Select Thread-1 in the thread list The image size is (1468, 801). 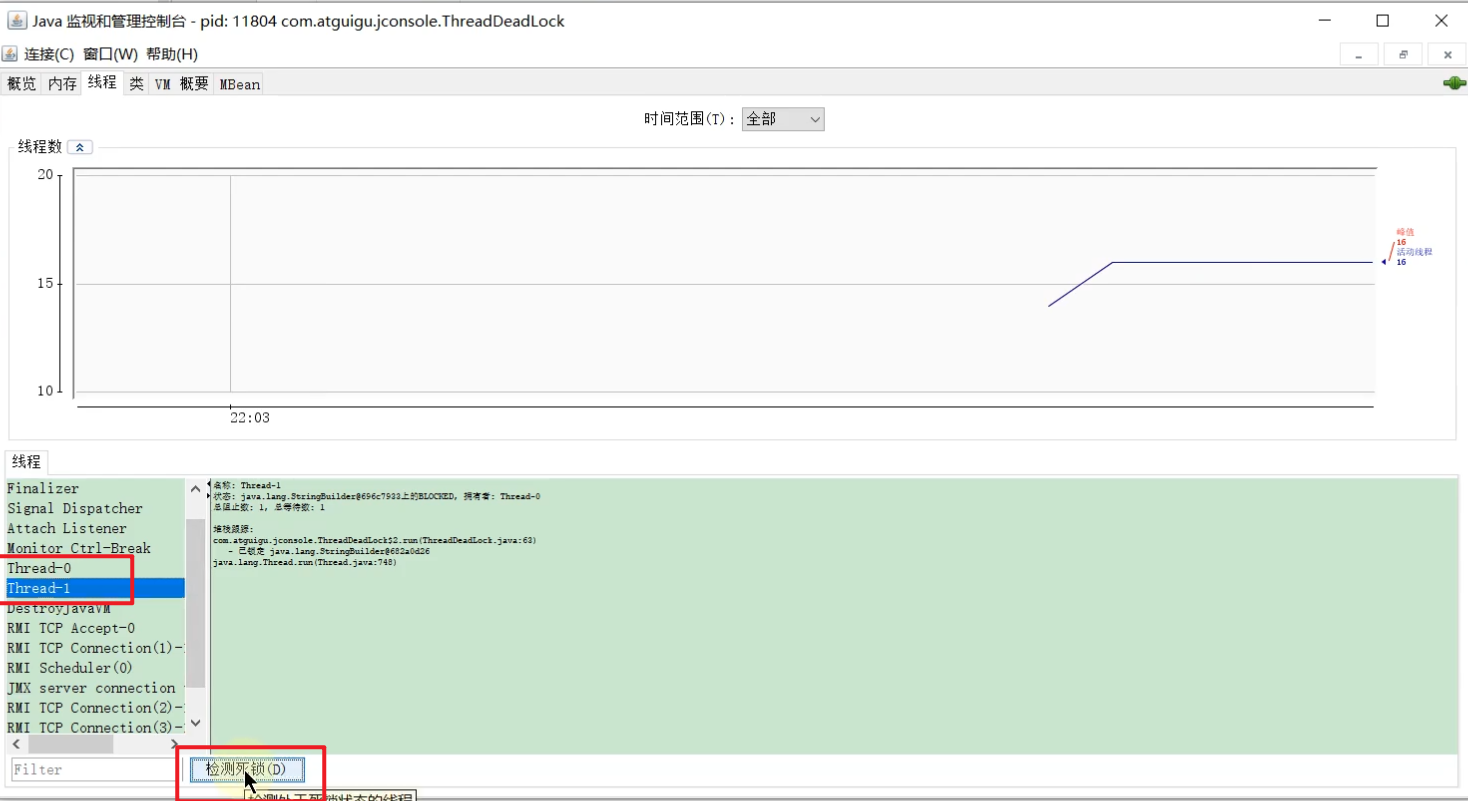click(x=95, y=588)
